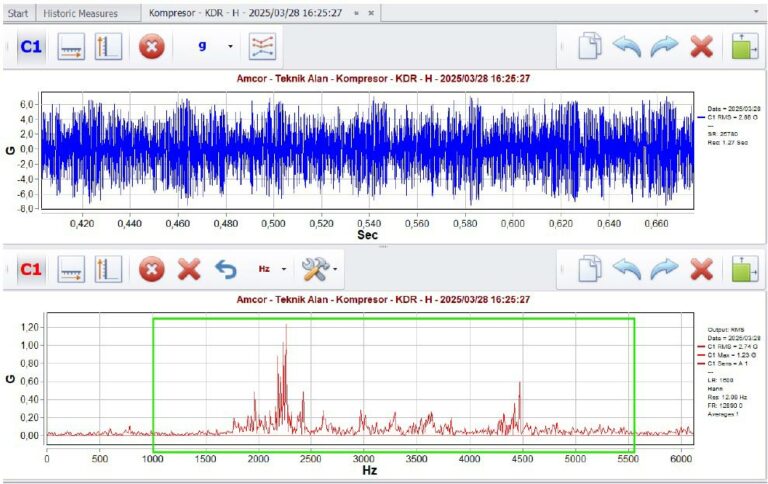This screenshot has width=768, height=484.
Task: Click copy pages icon in top-right toolbar
Action: [x=590, y=47]
